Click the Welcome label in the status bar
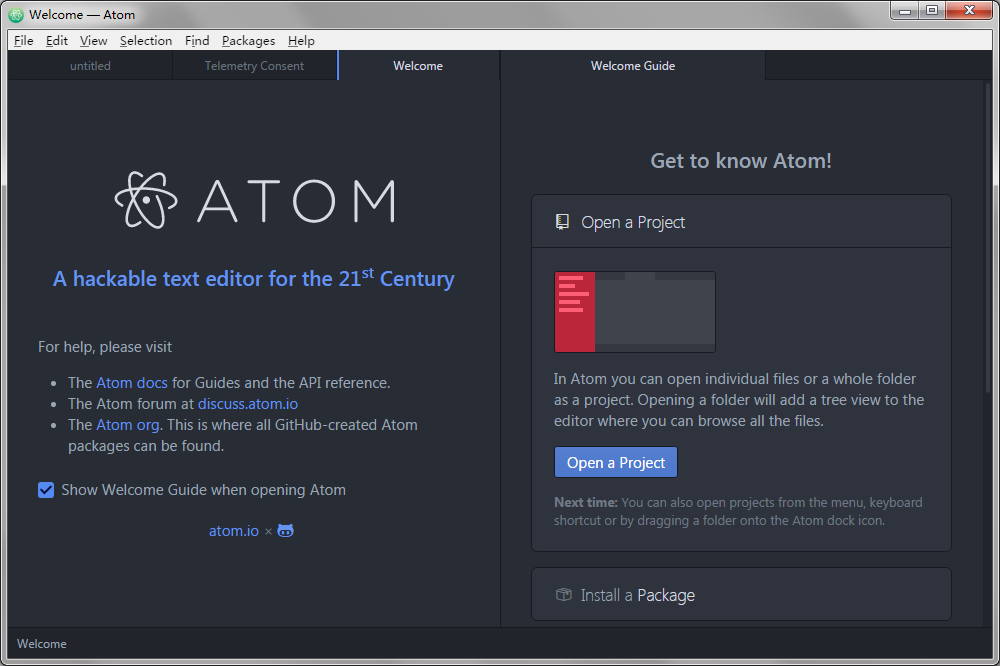This screenshot has height=666, width=1000. [41, 644]
